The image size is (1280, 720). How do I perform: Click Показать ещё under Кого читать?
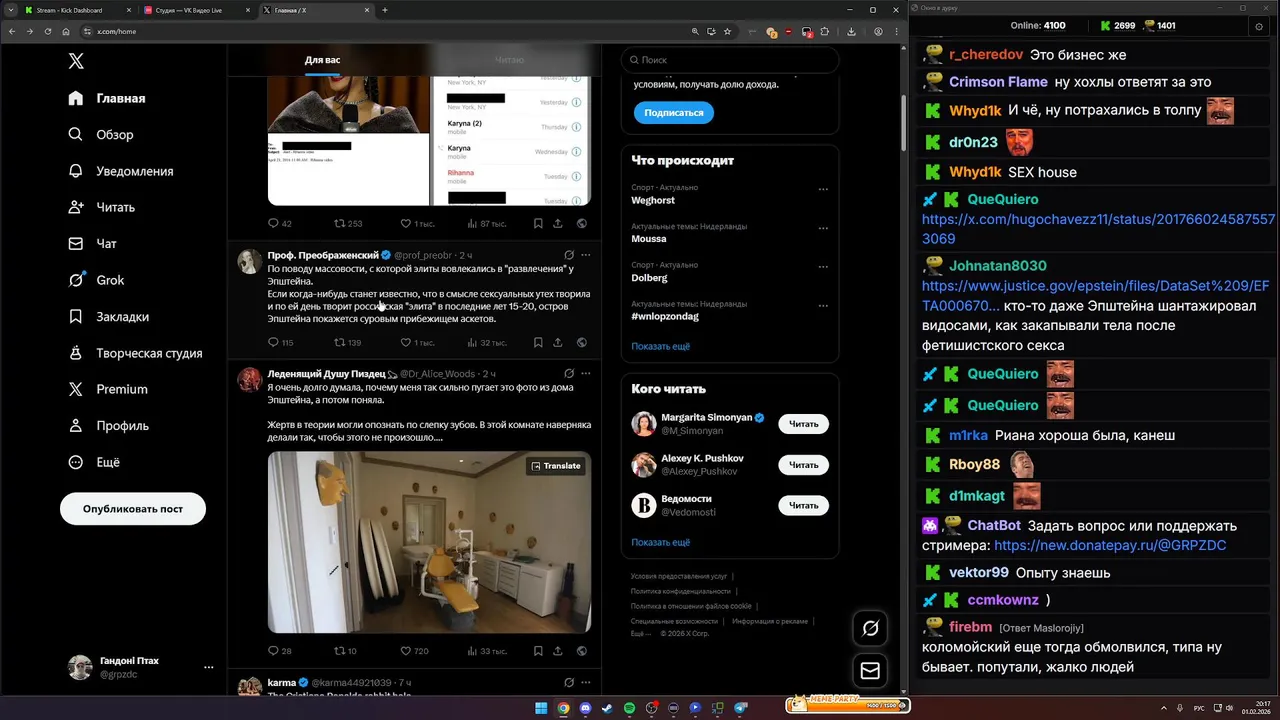point(660,542)
